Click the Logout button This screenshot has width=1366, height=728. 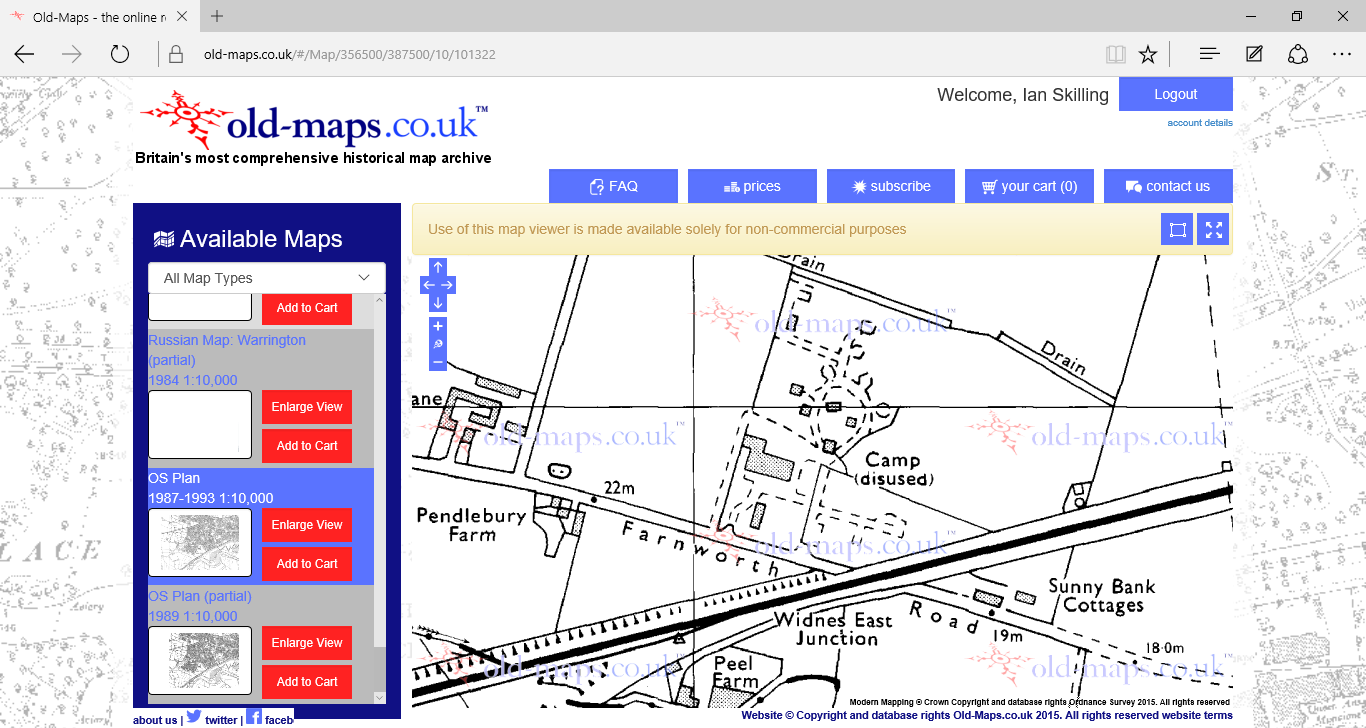(x=1175, y=94)
